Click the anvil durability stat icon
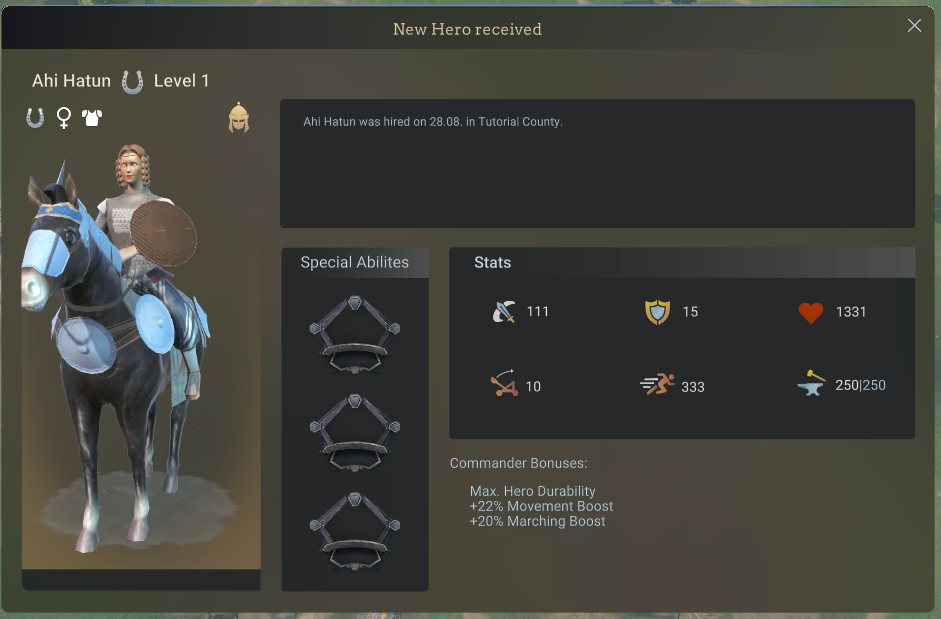941x619 pixels. click(x=811, y=383)
